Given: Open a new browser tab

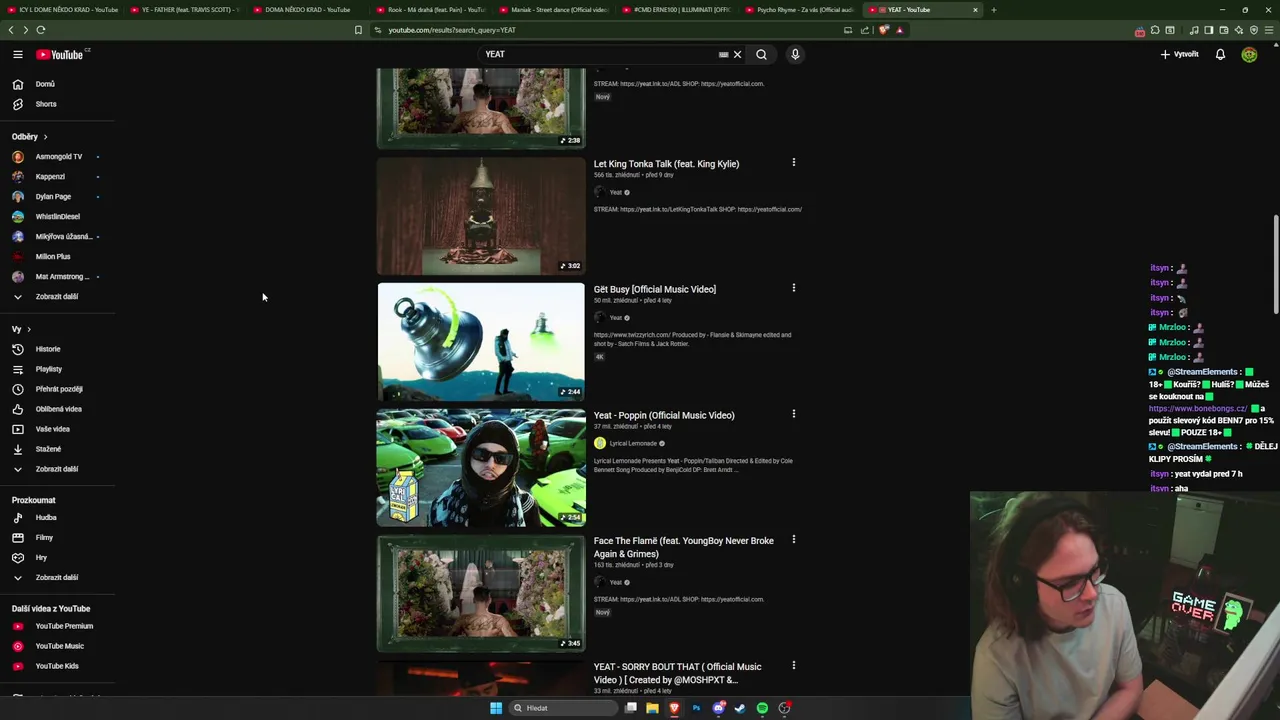Looking at the screenshot, I should click(x=993, y=10).
